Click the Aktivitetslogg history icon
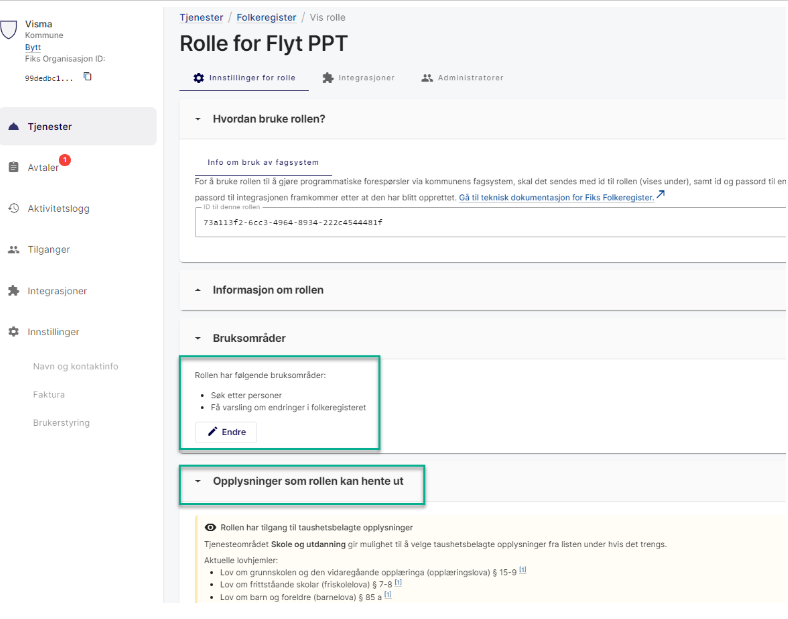788x619 pixels. [13, 209]
